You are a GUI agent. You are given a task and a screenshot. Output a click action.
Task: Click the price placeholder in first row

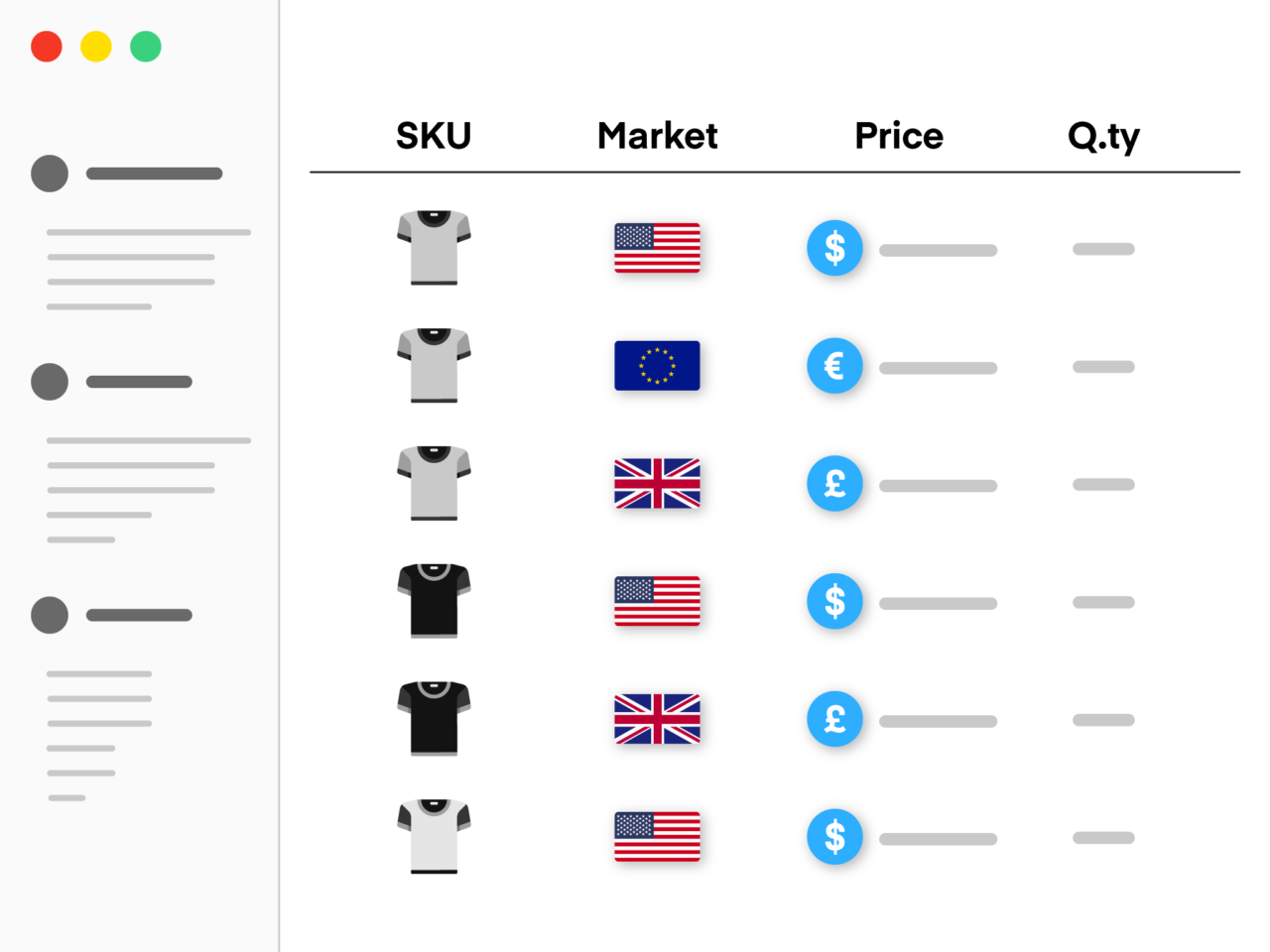938,250
